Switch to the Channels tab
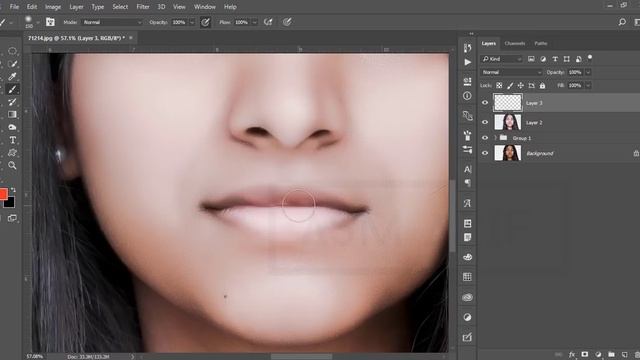The width and height of the screenshot is (640, 360). click(x=515, y=43)
